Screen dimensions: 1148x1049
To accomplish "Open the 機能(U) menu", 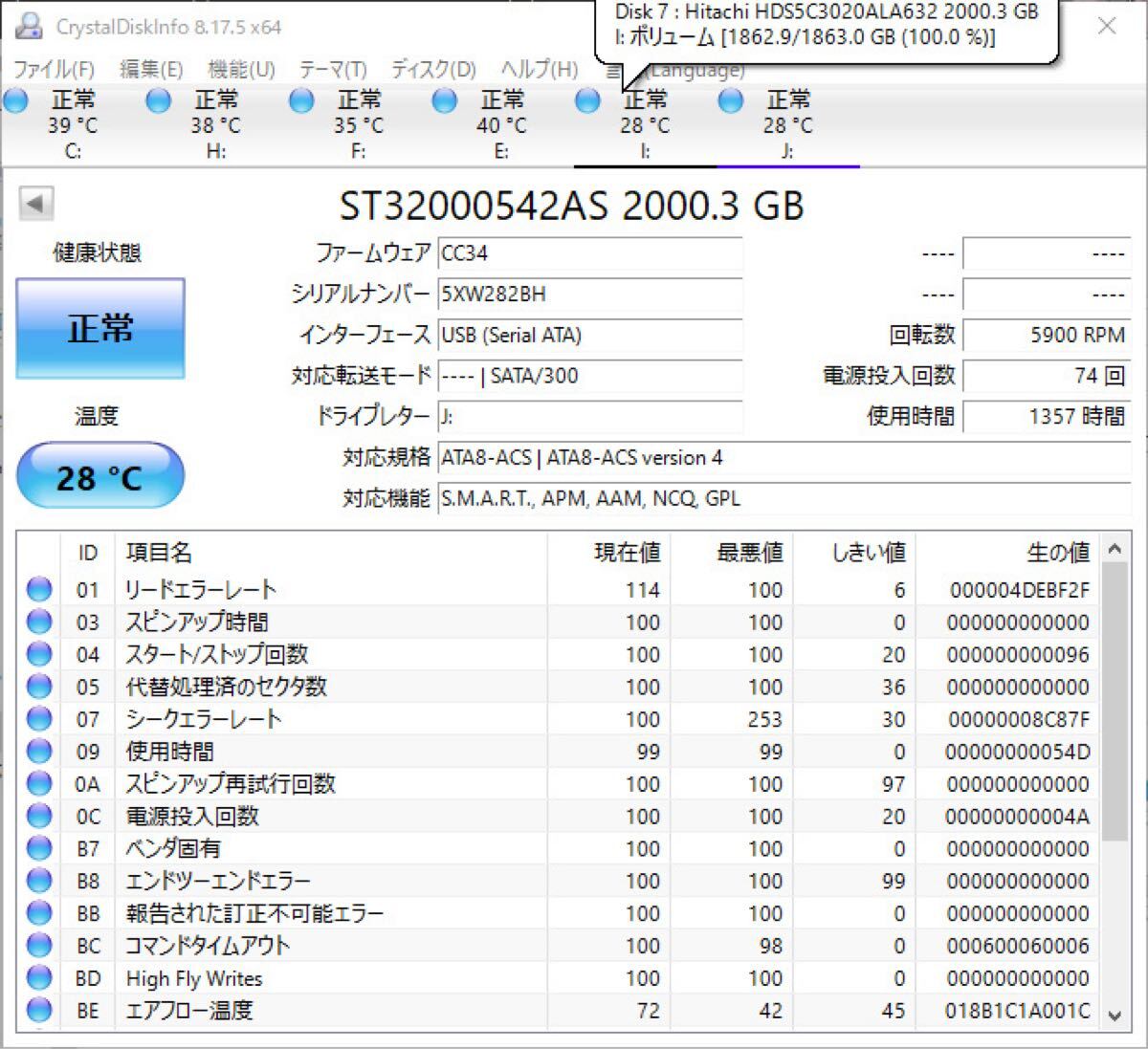I will [241, 70].
